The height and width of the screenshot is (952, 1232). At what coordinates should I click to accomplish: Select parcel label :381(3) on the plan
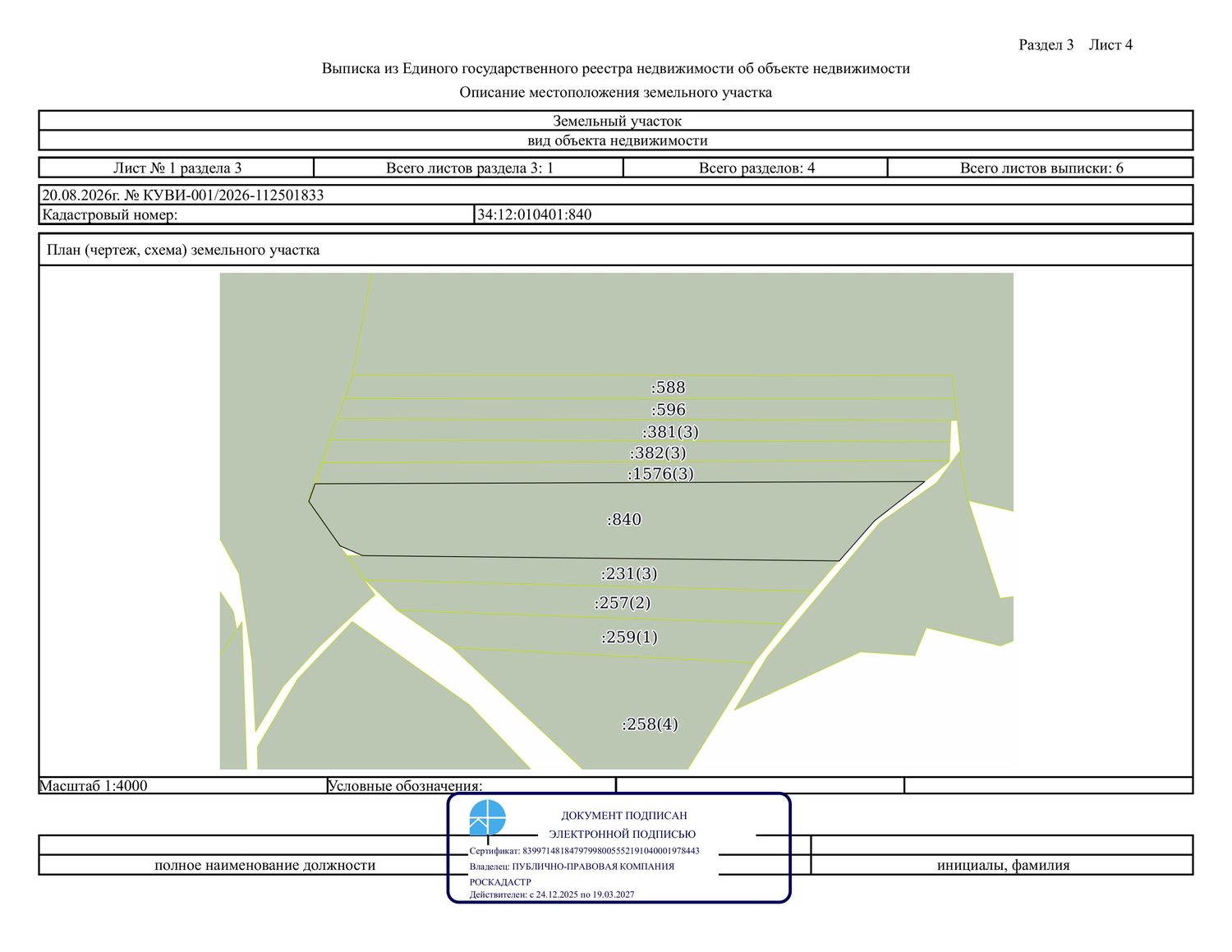pos(670,432)
